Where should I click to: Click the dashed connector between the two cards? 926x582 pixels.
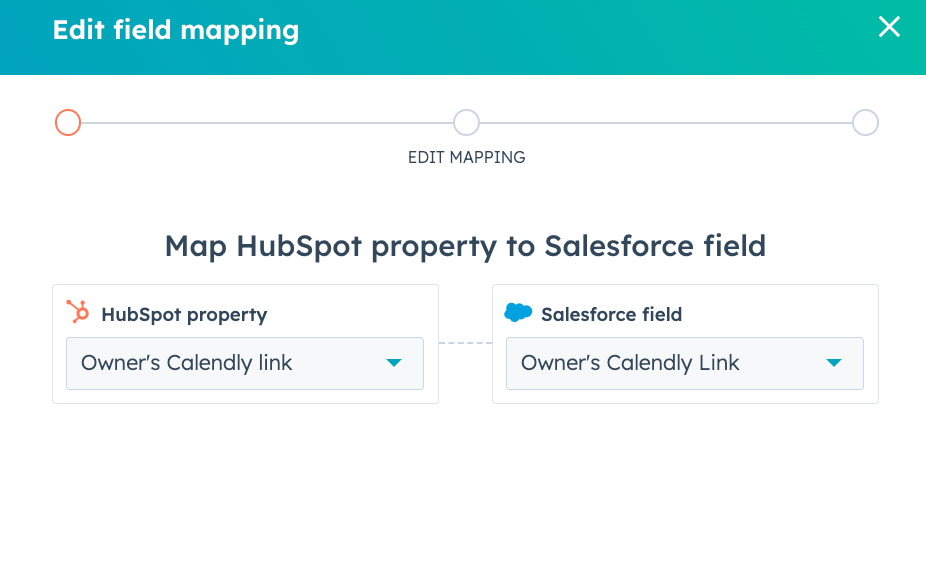465,343
